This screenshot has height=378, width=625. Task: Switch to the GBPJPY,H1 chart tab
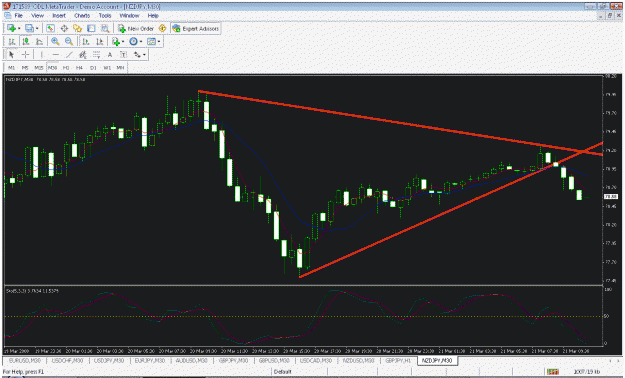[398, 361]
